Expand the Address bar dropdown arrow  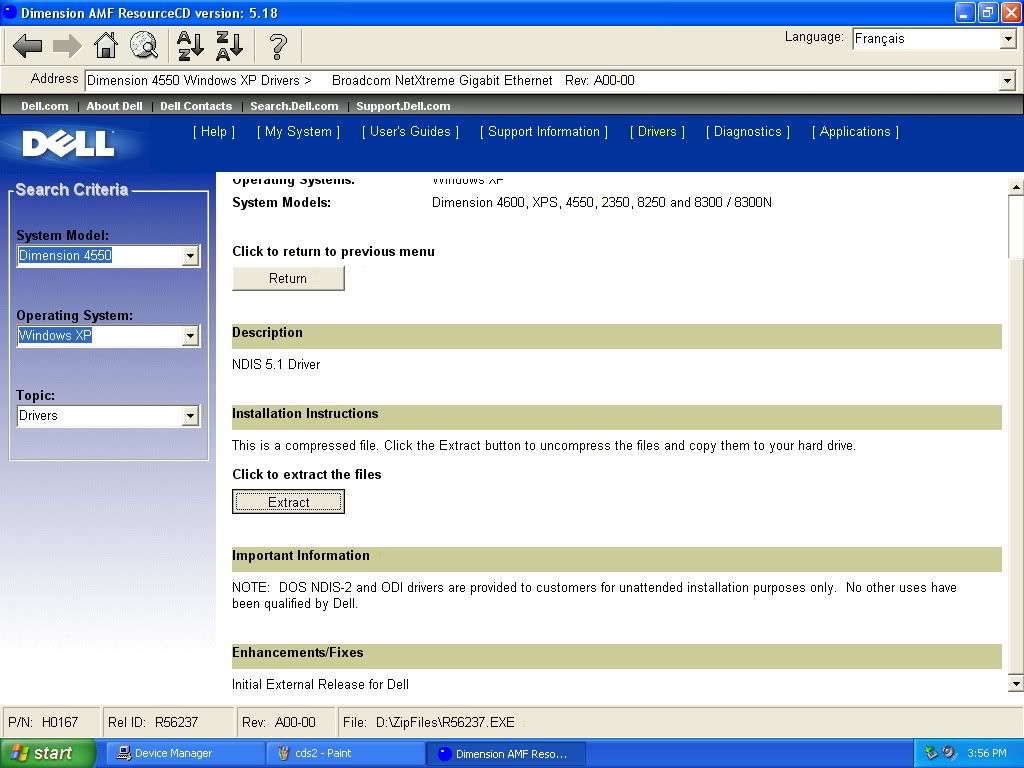tap(1007, 81)
